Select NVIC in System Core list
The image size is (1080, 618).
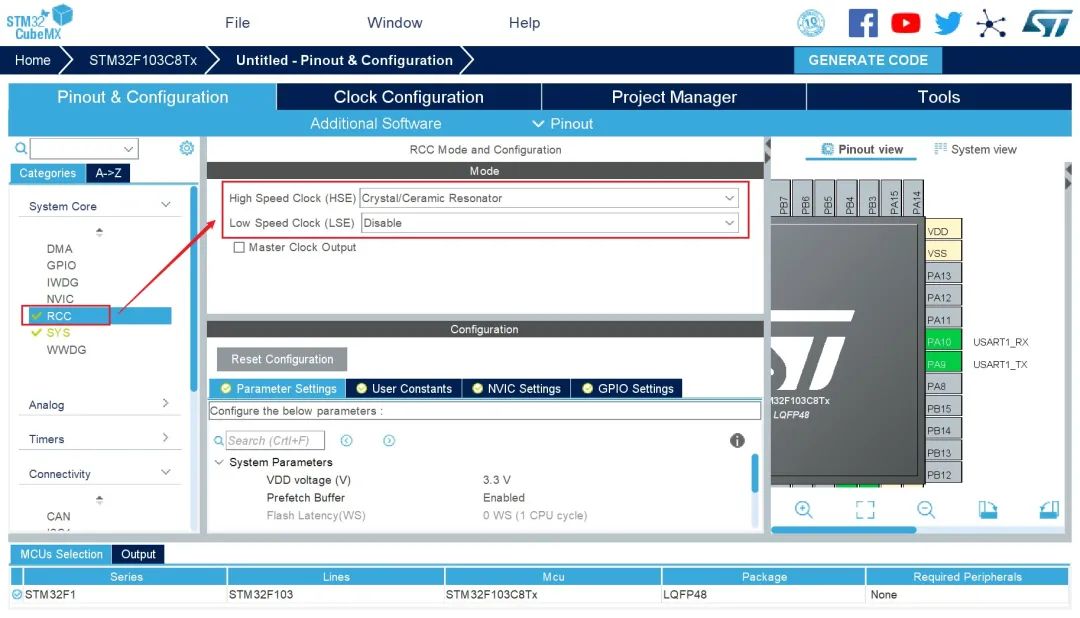(x=60, y=299)
